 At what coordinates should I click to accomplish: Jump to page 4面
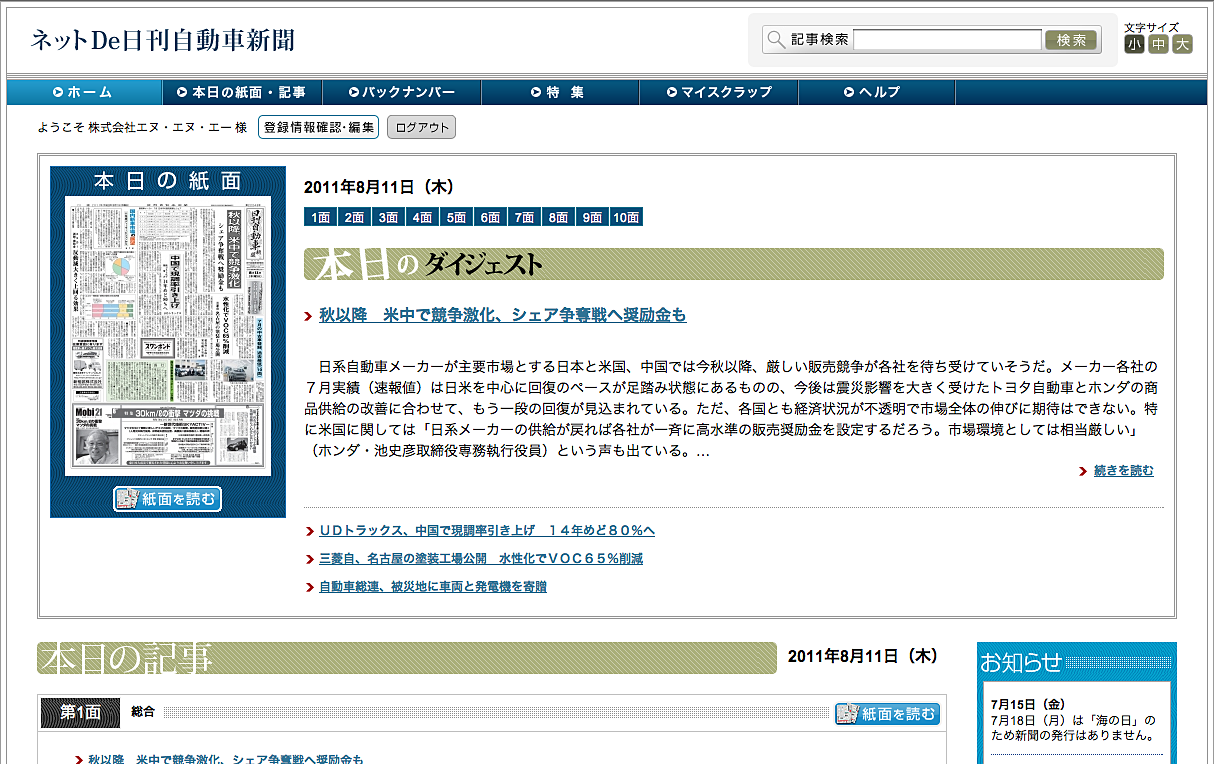[x=422, y=217]
